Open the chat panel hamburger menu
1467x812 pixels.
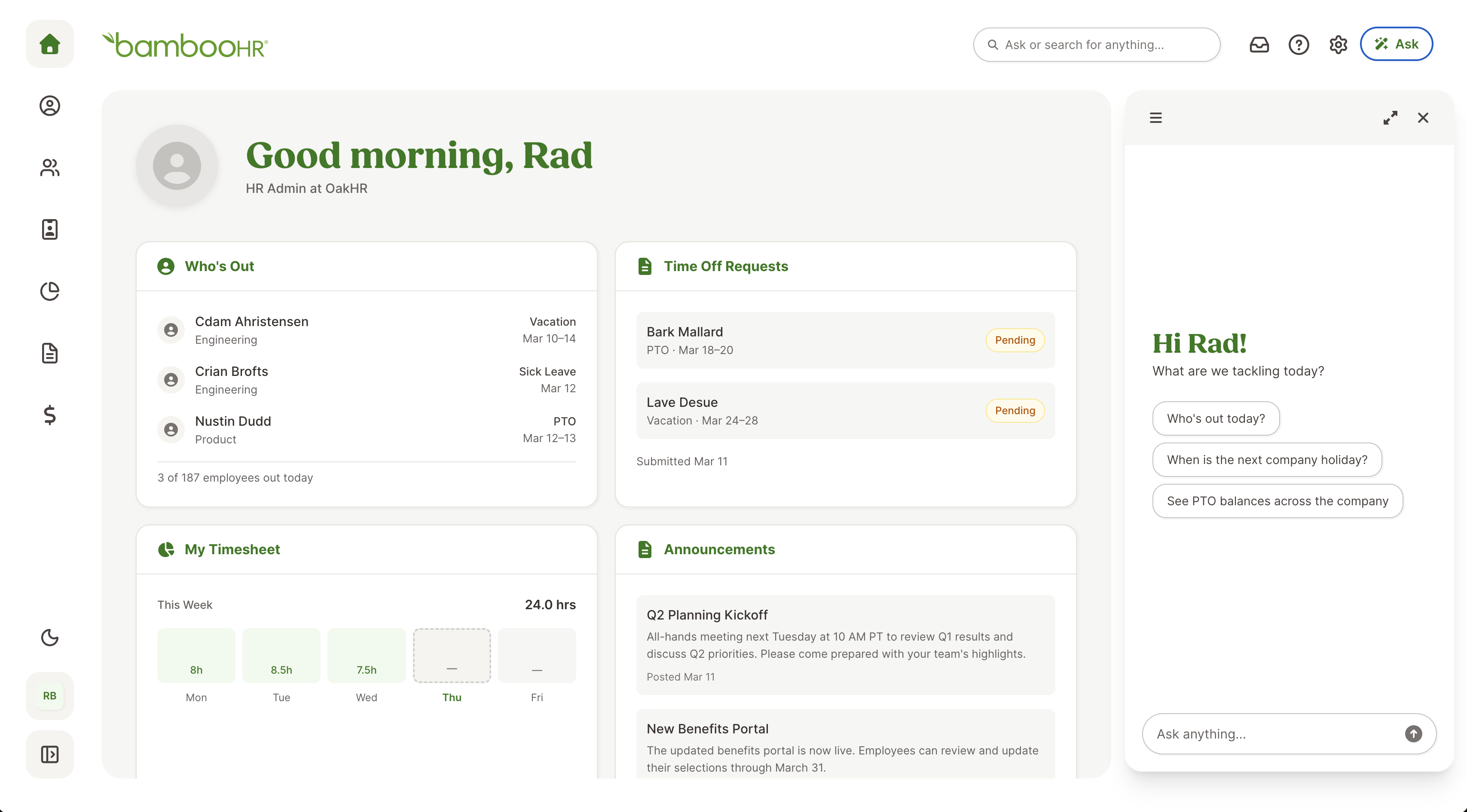tap(1155, 118)
